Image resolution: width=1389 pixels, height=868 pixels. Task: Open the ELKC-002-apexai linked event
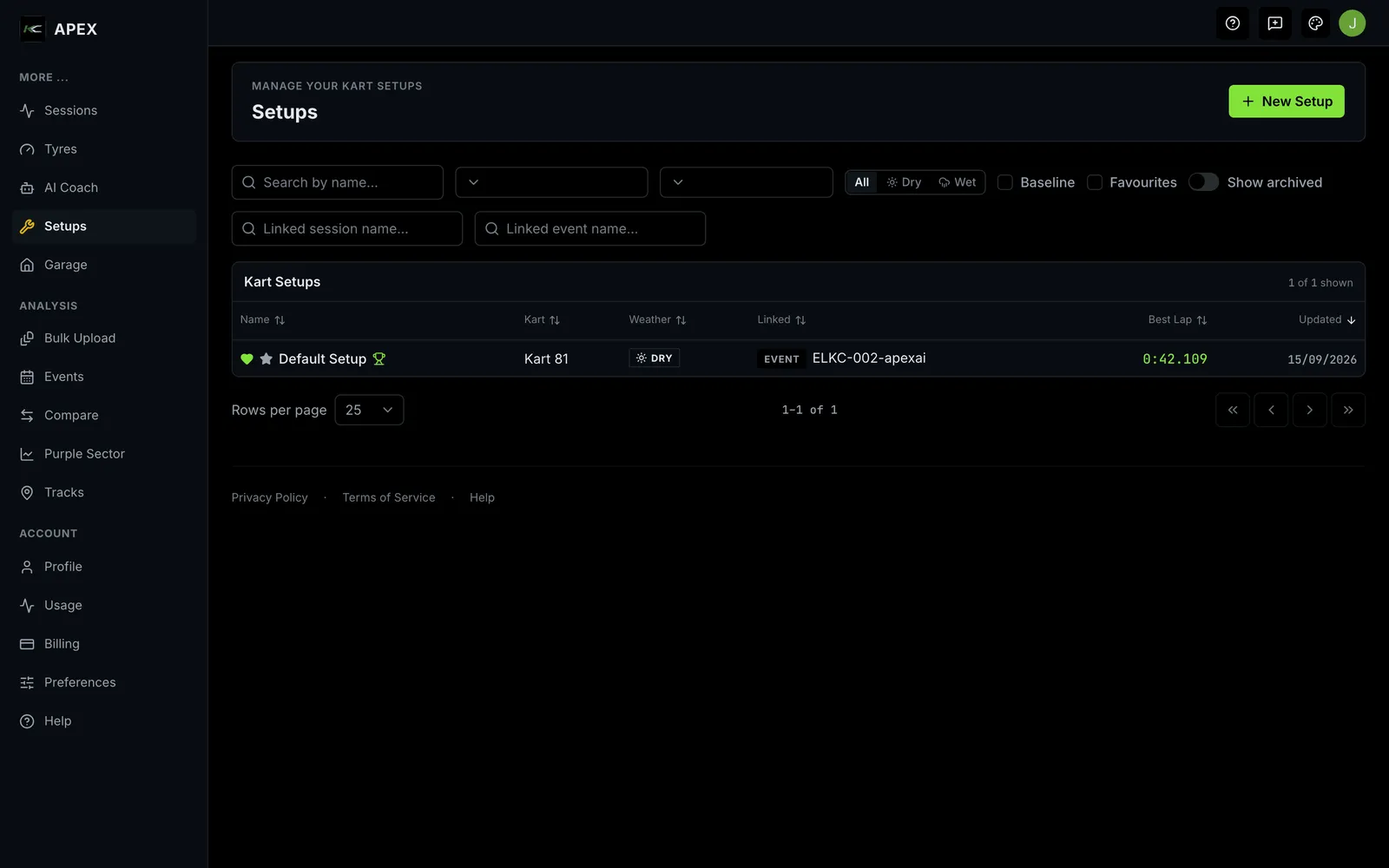pos(869,358)
